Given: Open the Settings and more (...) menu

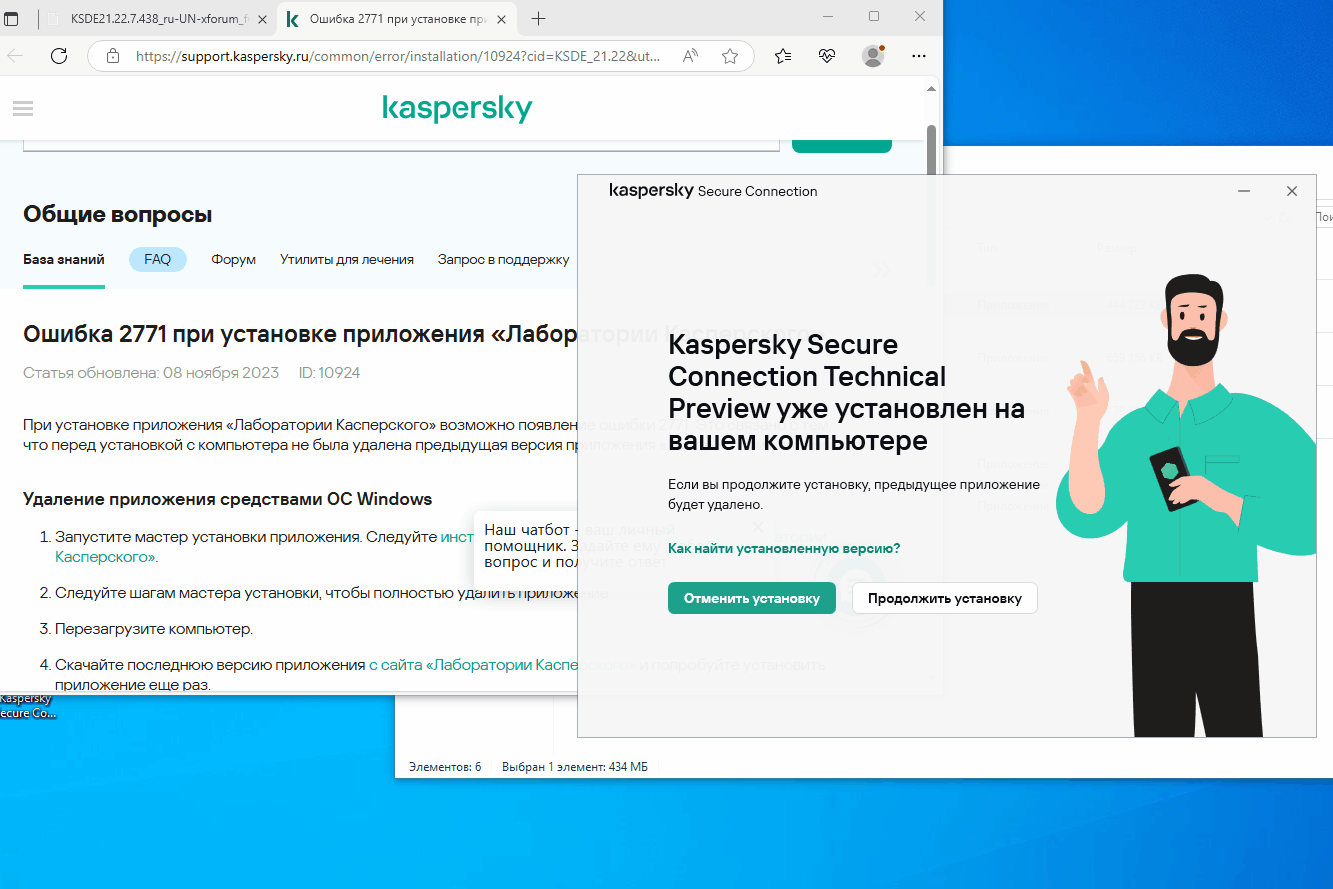Looking at the screenshot, I should tap(919, 56).
